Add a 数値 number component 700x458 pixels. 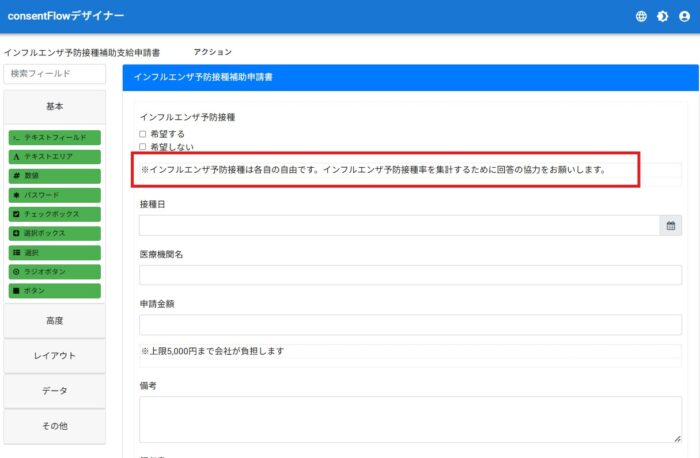54,176
